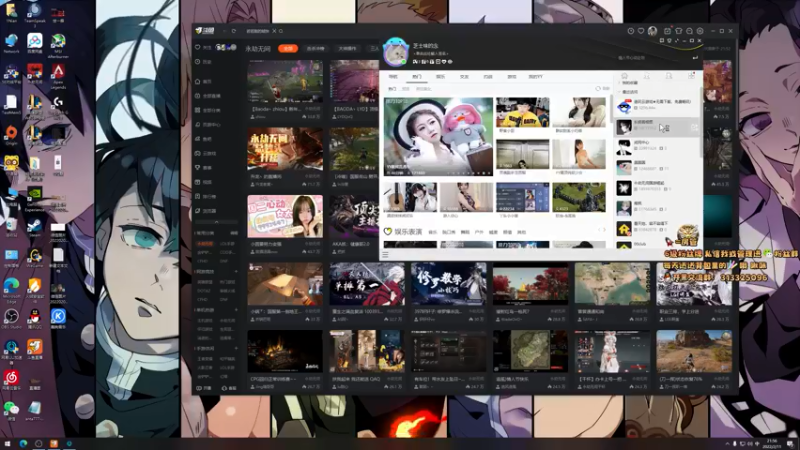
Task: Open the contacts person icon in YY's right panel
Action: 646,76
